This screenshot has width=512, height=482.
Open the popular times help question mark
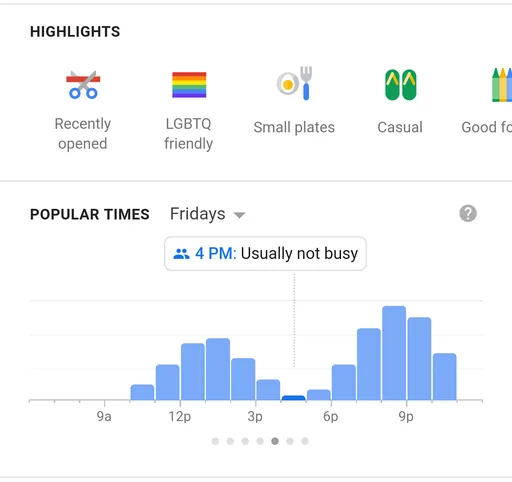pos(468,213)
